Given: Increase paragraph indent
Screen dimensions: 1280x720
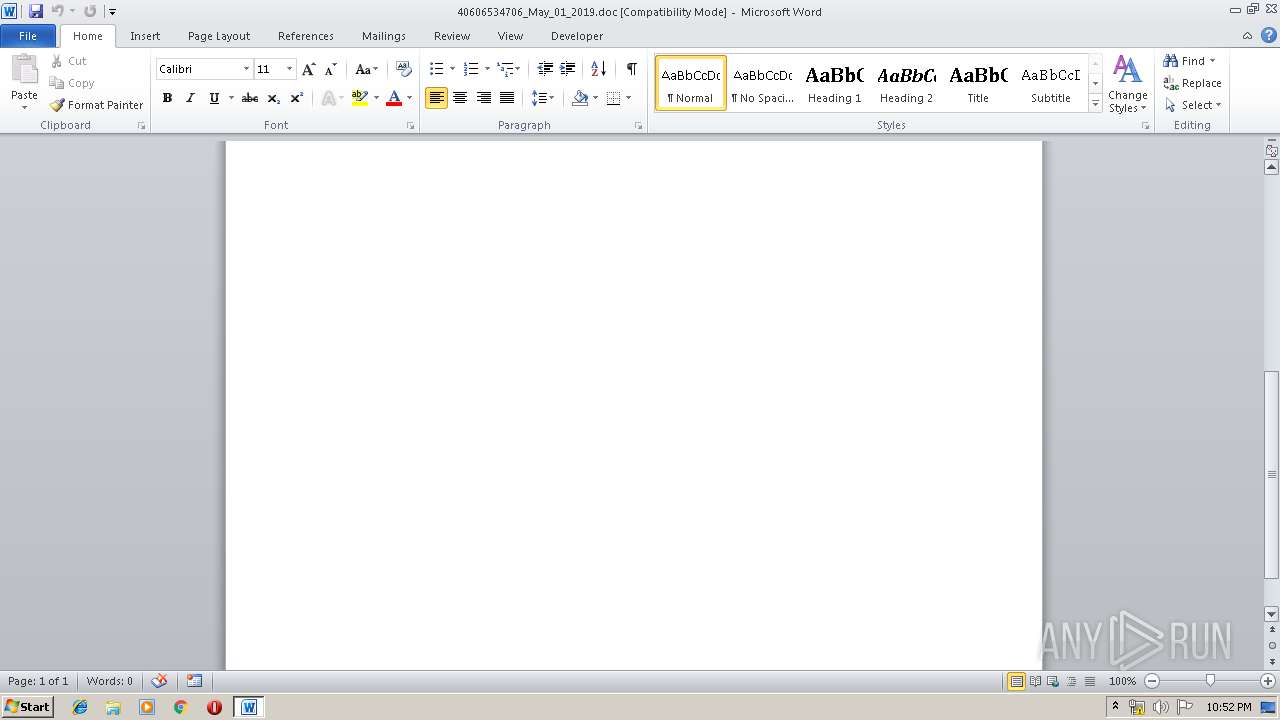Looking at the screenshot, I should (x=567, y=69).
